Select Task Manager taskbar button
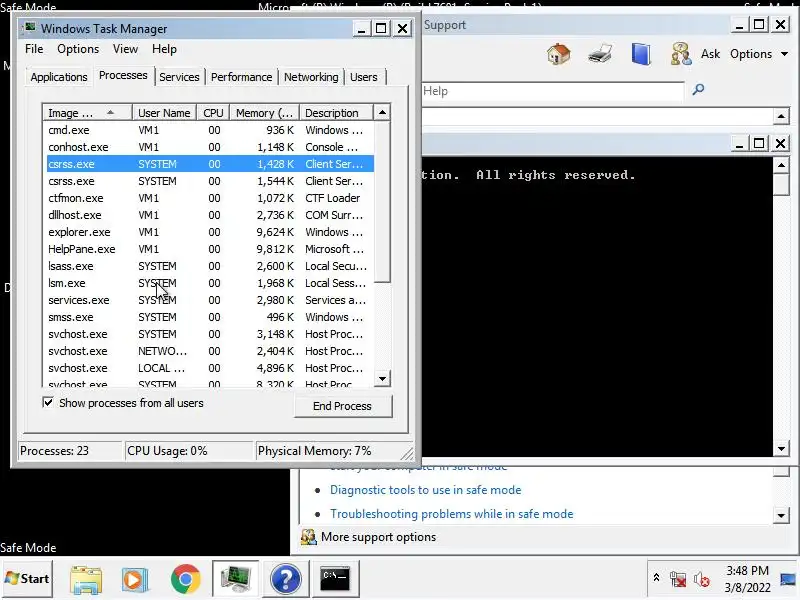The height and width of the screenshot is (600, 800). (x=235, y=579)
